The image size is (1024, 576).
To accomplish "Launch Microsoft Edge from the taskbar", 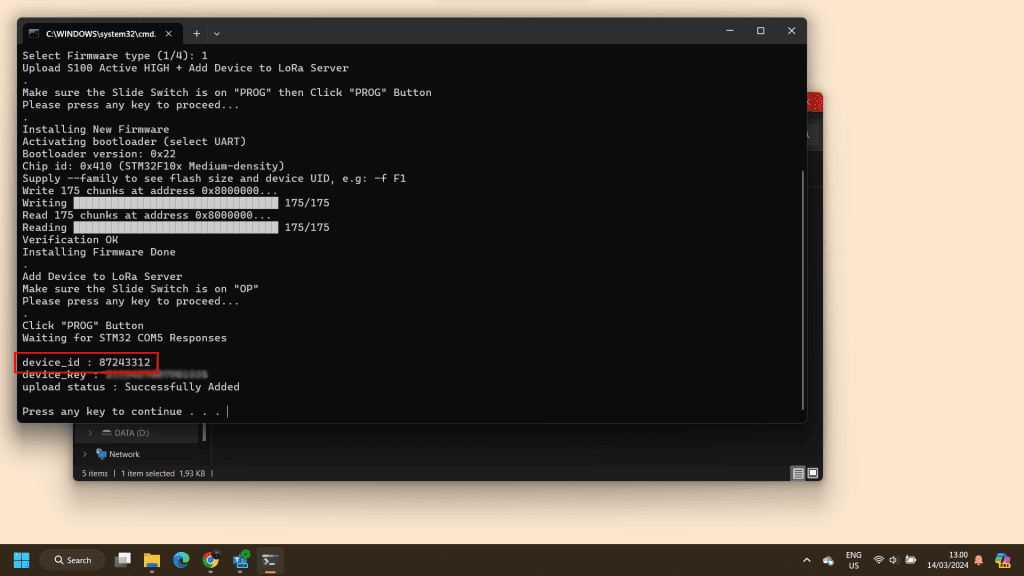I will (181, 560).
